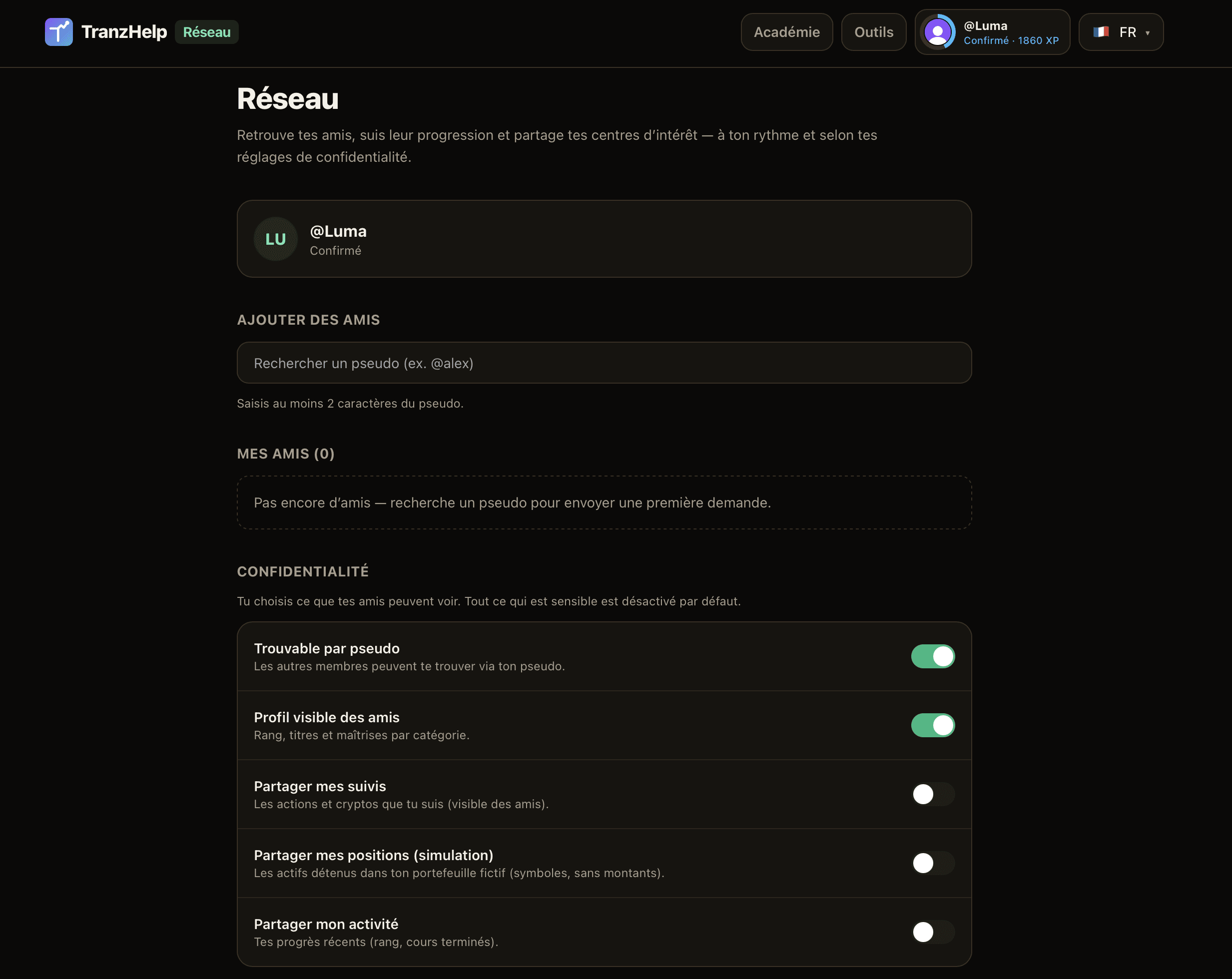Focus the pseudo search field
The height and width of the screenshot is (979, 1232).
coord(604,363)
